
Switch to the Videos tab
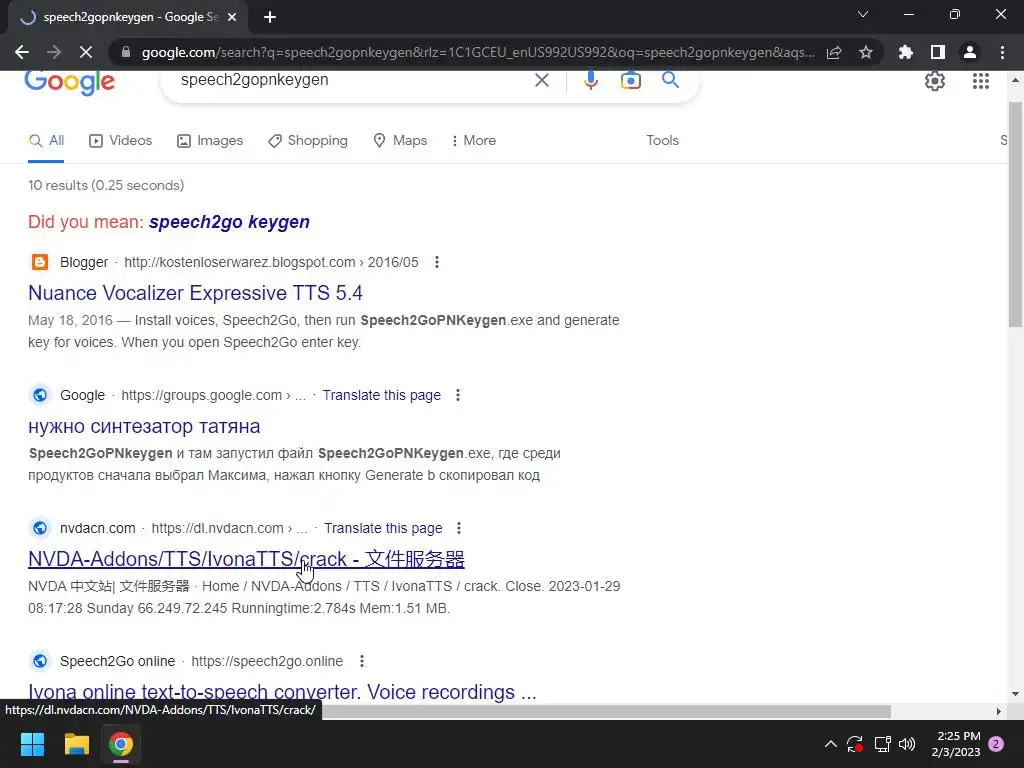tap(120, 140)
